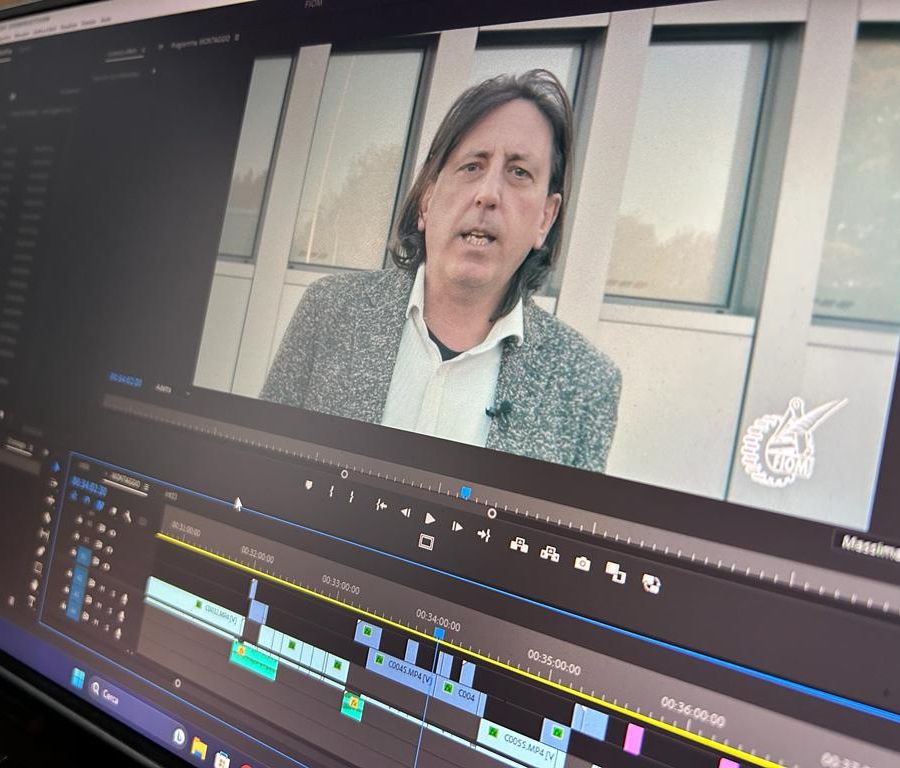Click right circle handle on Program monitor ruler
The height and width of the screenshot is (768, 900).
tap(492, 513)
